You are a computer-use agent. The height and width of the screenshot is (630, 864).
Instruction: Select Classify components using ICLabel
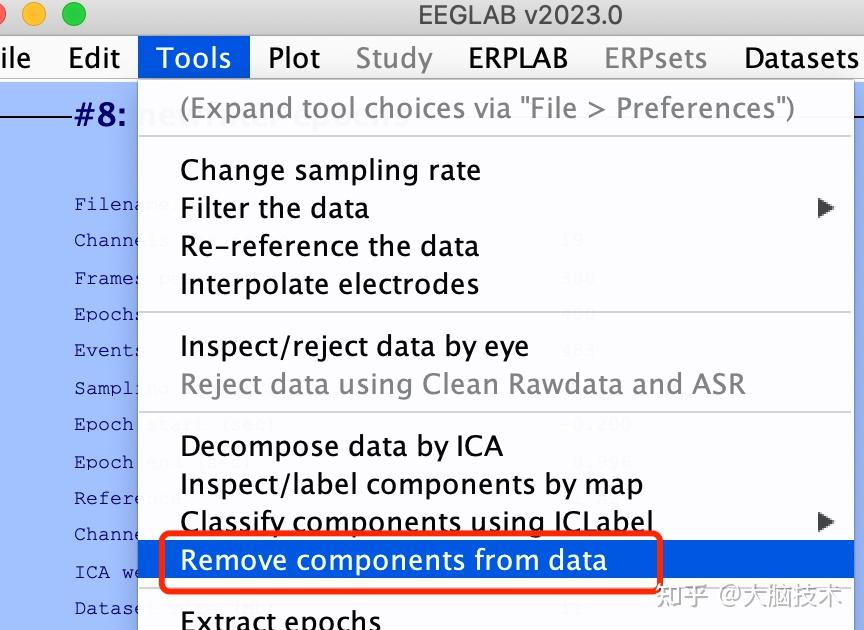(416, 521)
